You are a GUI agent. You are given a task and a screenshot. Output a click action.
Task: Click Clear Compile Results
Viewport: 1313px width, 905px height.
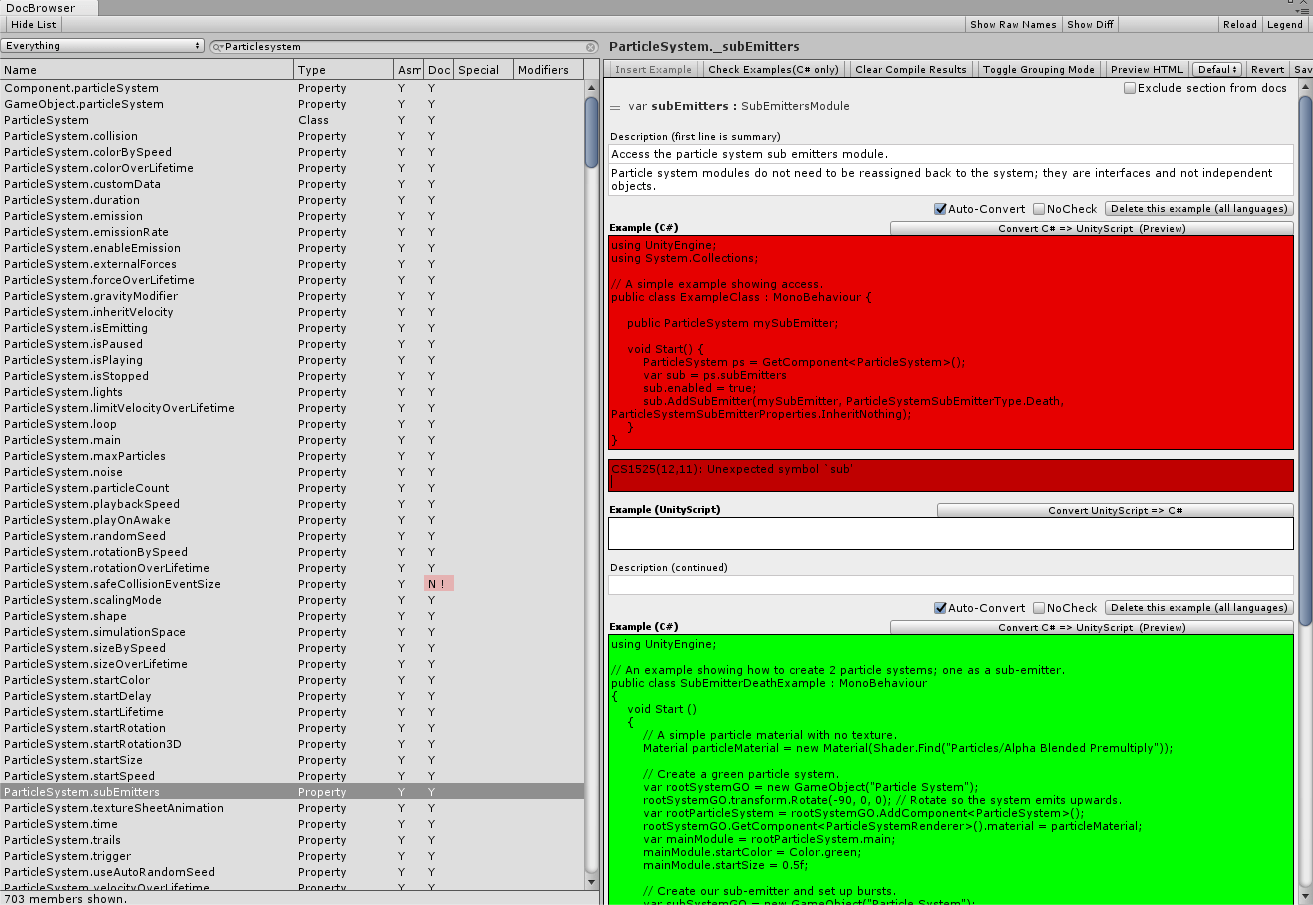click(x=911, y=69)
